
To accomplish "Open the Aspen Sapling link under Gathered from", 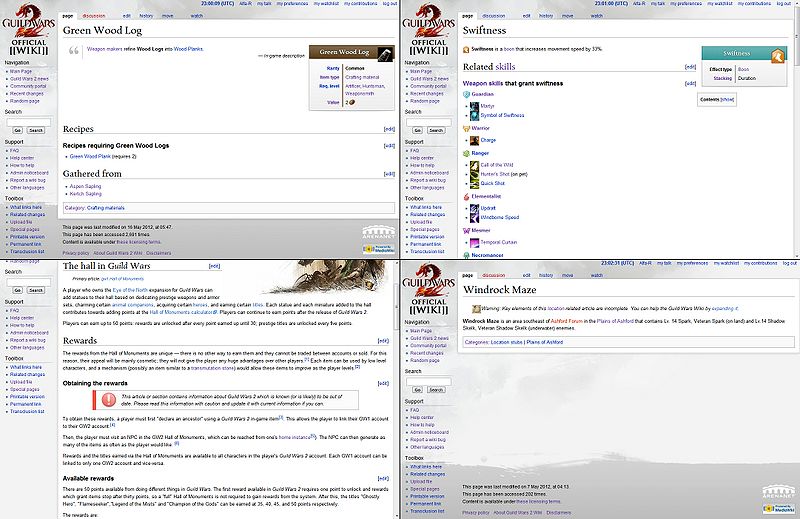I will point(86,186).
